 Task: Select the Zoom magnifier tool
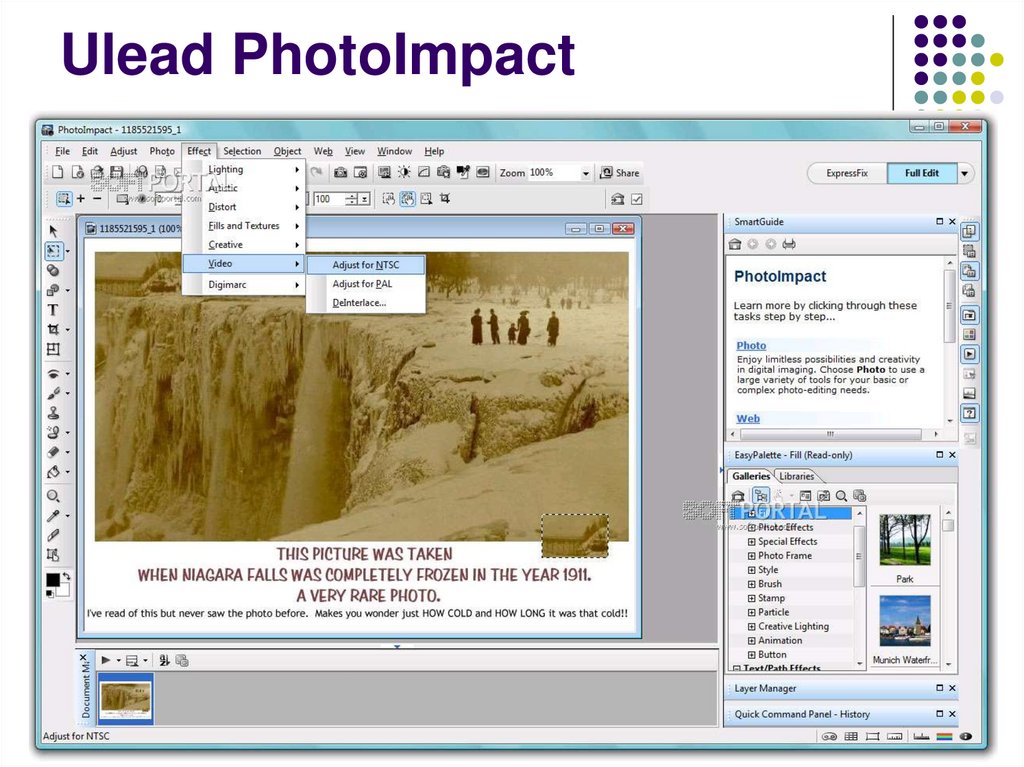pyautogui.click(x=53, y=496)
